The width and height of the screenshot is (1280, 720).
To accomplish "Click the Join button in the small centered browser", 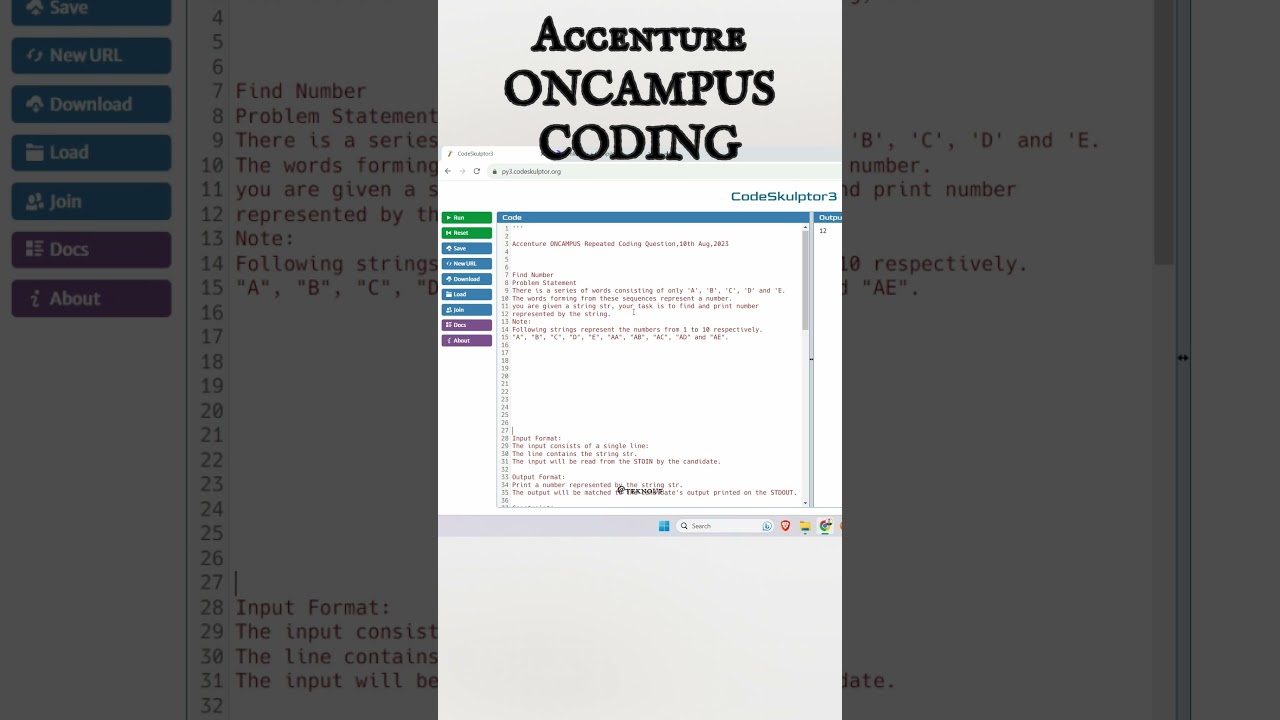I will (x=466, y=310).
